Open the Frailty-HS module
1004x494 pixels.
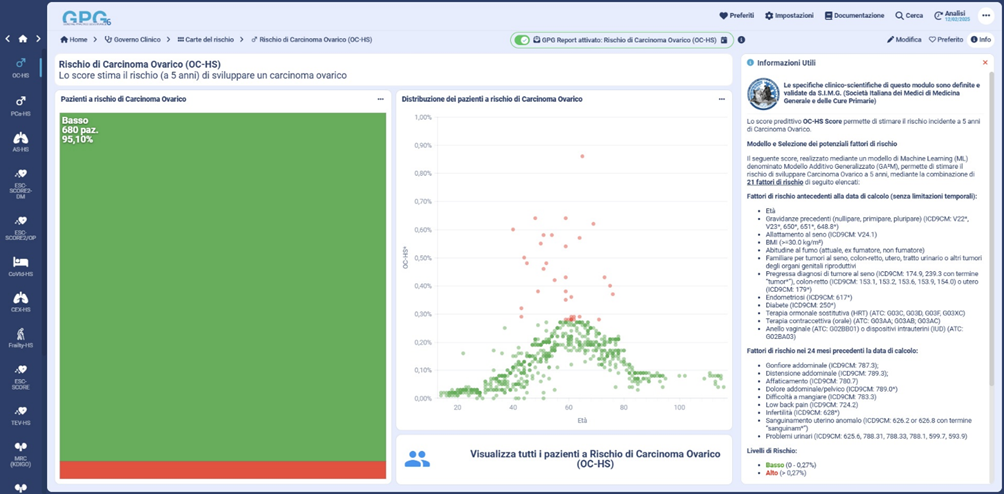click(x=20, y=338)
